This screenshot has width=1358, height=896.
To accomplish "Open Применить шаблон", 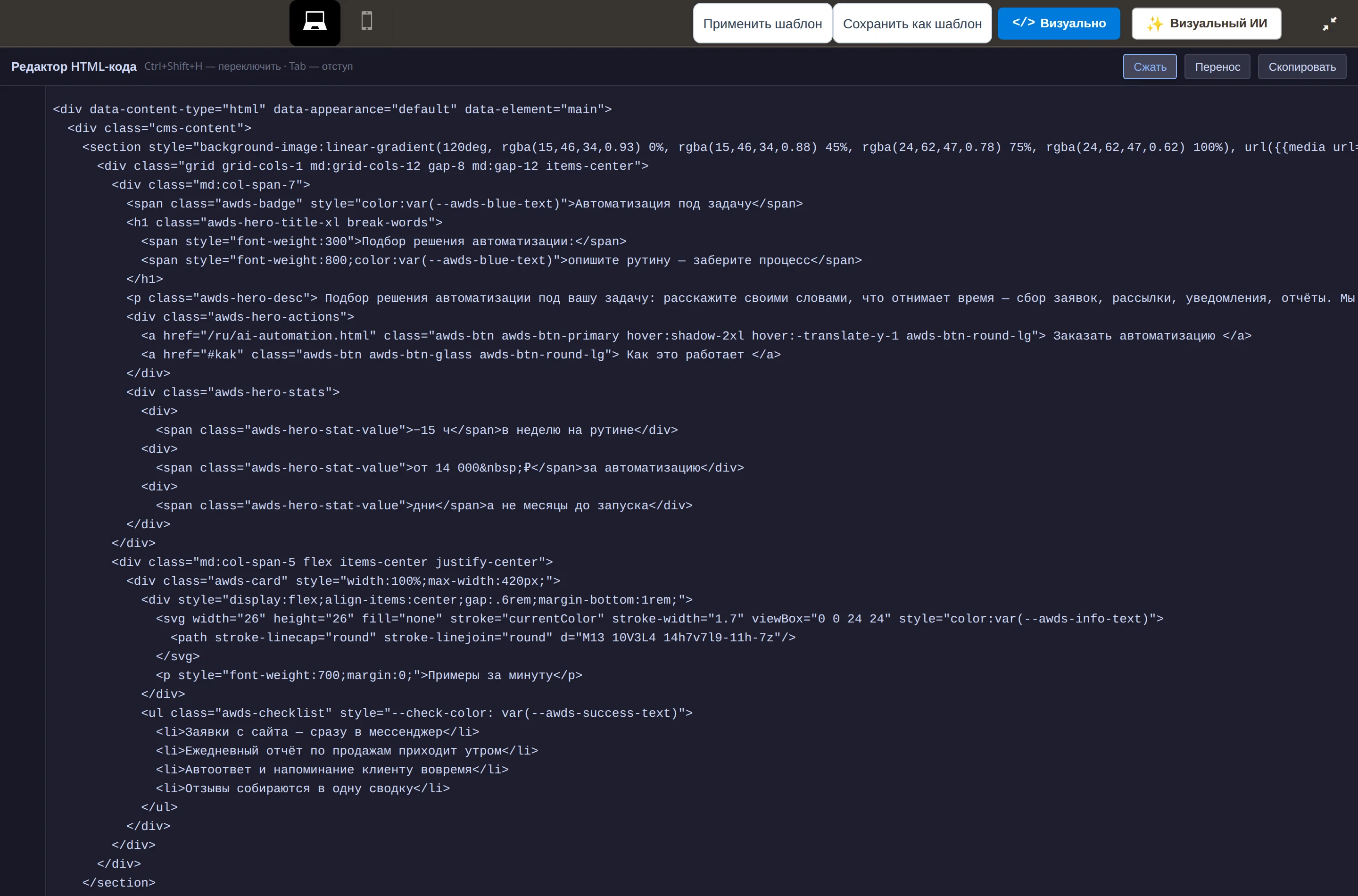I will pyautogui.click(x=762, y=24).
